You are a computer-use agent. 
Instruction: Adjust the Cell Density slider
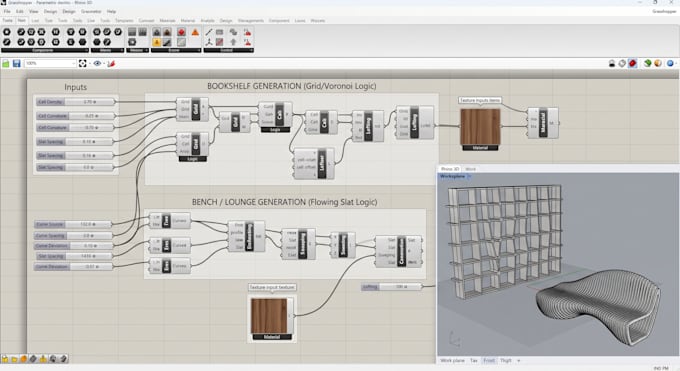coord(75,102)
